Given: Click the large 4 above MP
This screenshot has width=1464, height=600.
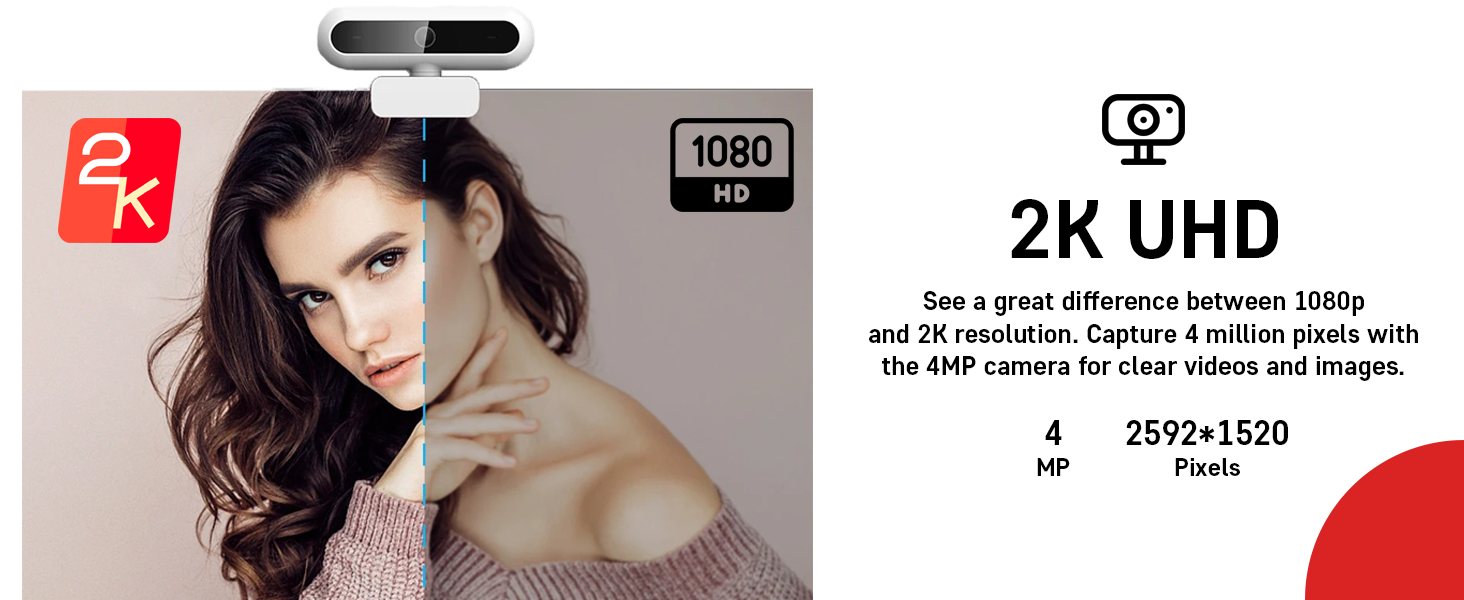Looking at the screenshot, I should [x=1053, y=433].
